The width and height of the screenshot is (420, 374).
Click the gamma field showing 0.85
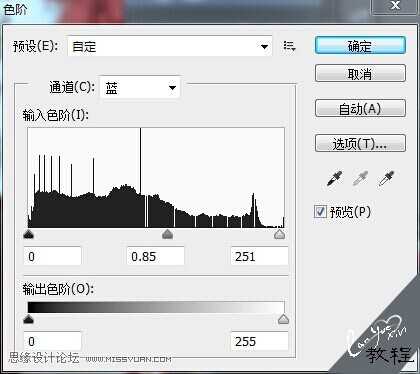156,256
